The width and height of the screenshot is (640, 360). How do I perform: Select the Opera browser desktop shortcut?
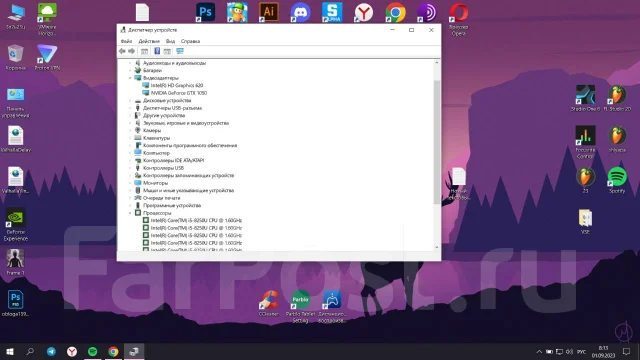click(458, 19)
